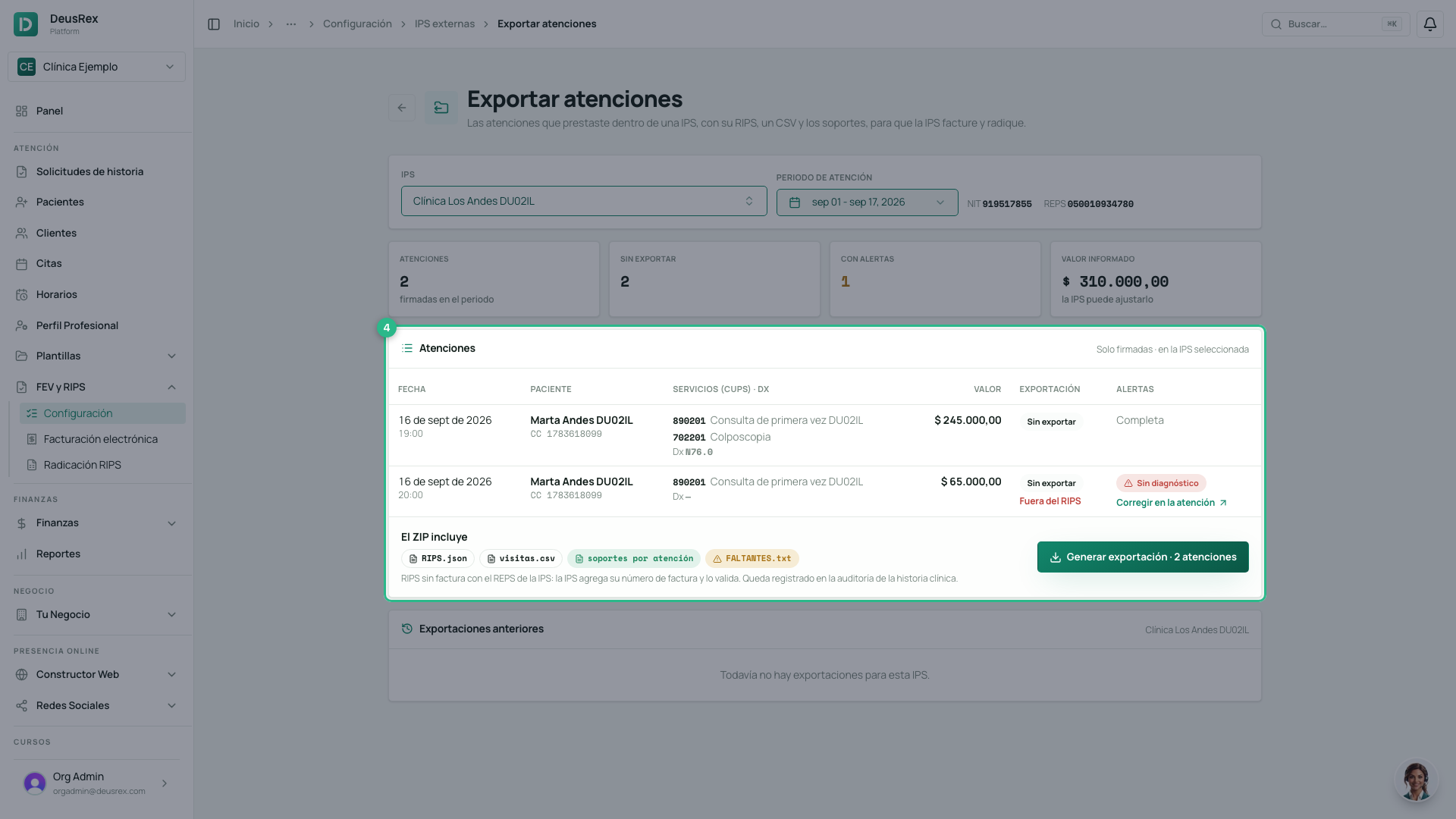
Task: Click Corregir en la atención link
Action: (1171, 503)
